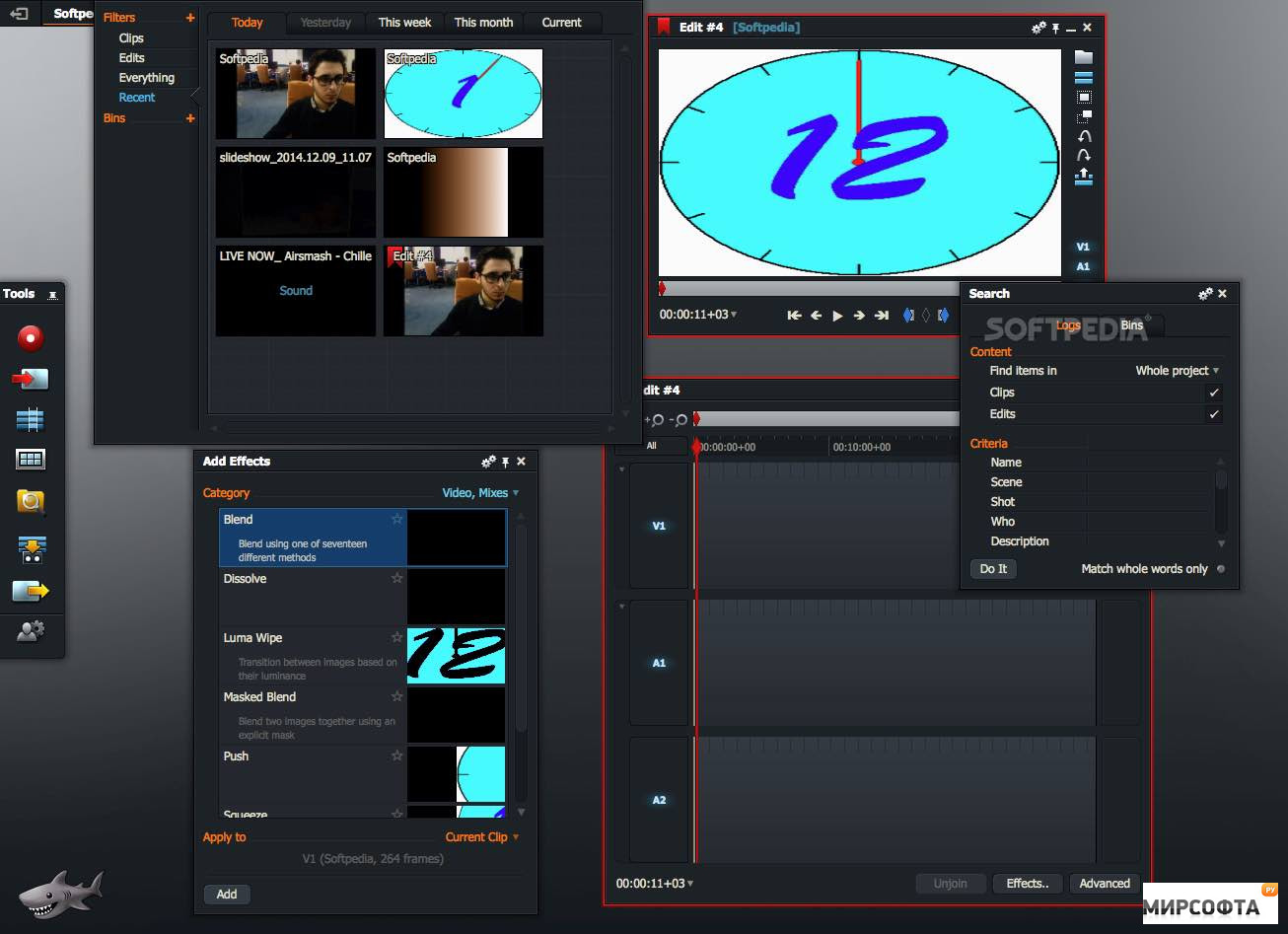
Task: Click the red Record tool in Tools panel
Action: click(31, 338)
